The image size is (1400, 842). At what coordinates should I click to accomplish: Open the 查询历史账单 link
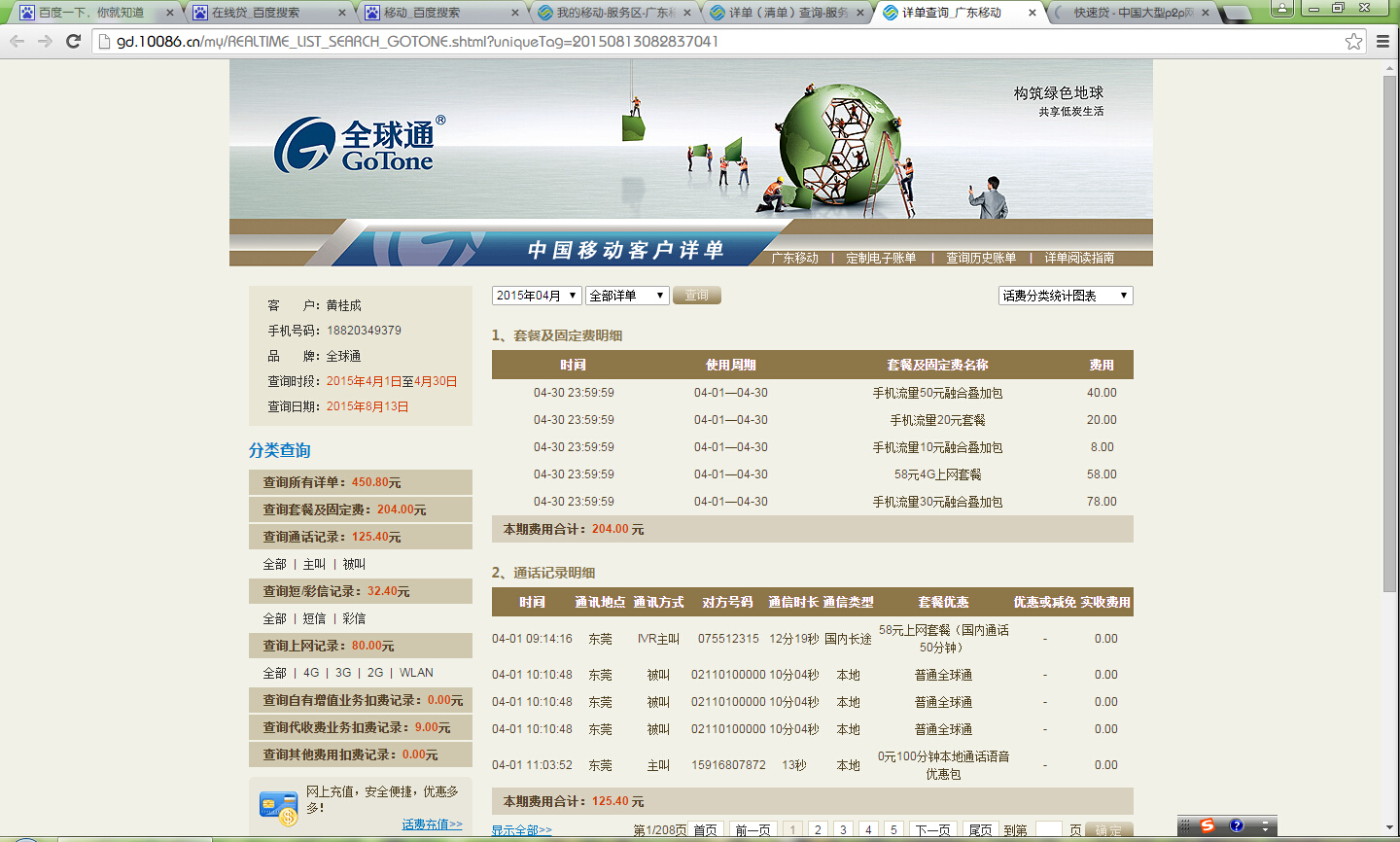click(x=981, y=258)
